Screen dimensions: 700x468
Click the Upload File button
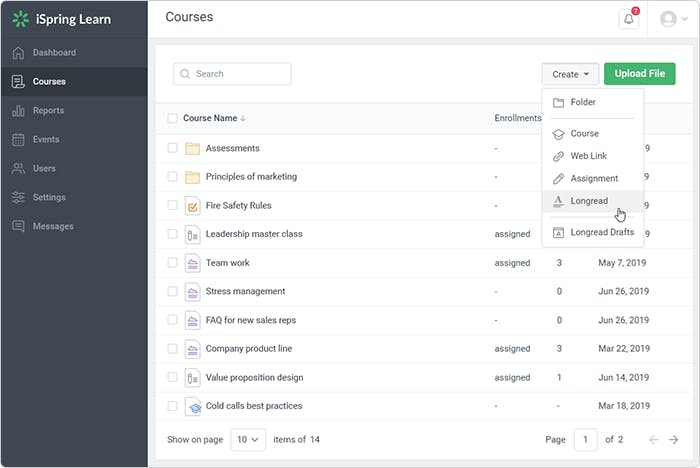point(639,74)
